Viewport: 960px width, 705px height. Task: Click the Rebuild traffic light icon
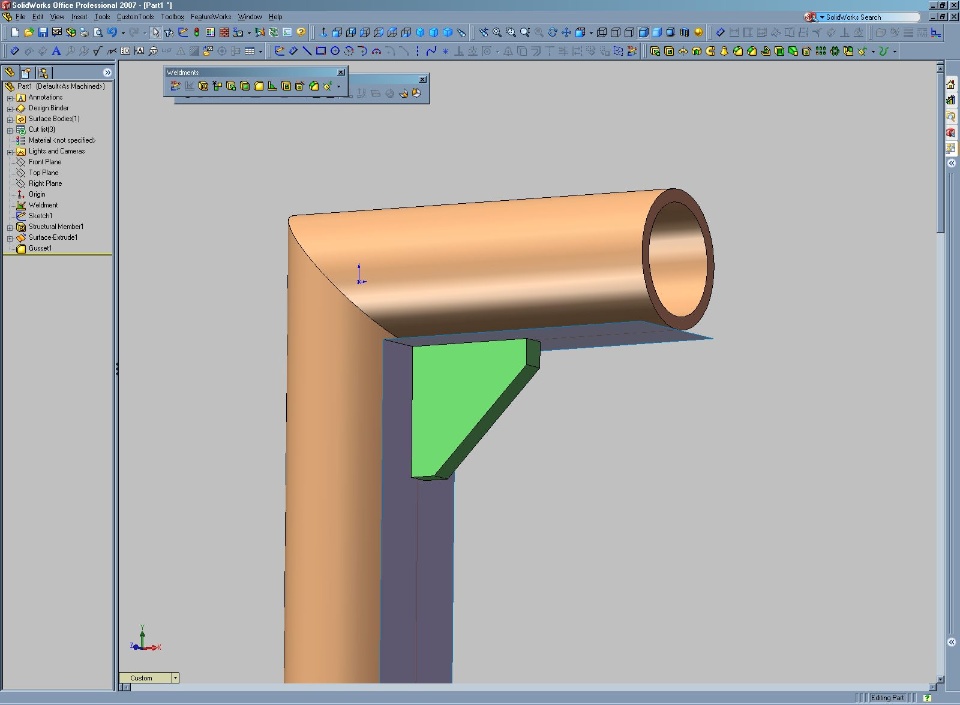point(197,32)
